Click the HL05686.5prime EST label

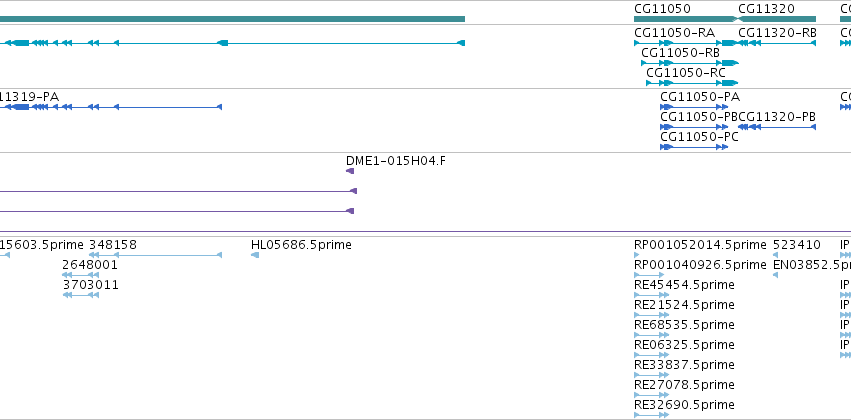pyautogui.click(x=301, y=245)
